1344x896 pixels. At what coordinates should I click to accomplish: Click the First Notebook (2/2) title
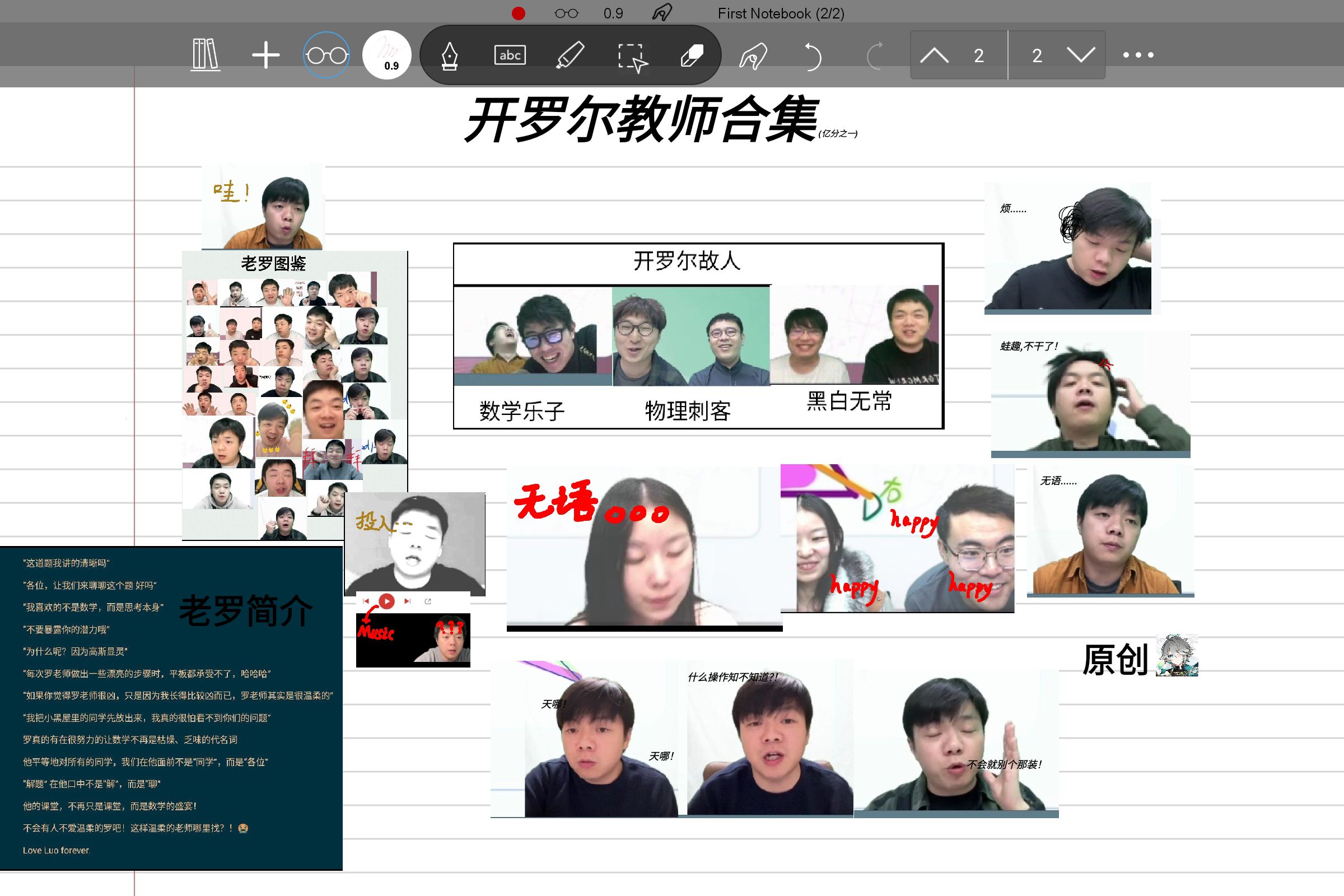[781, 13]
